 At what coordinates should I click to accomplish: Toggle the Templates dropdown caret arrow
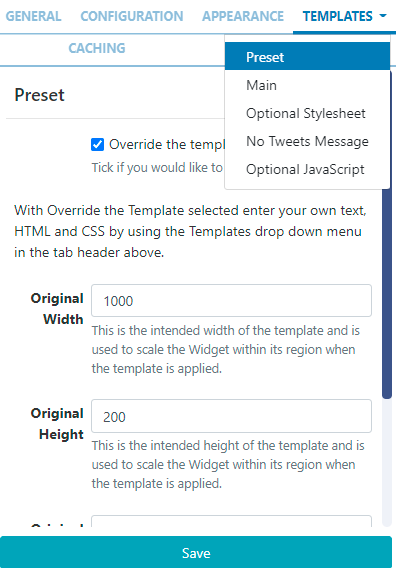pos(383,16)
